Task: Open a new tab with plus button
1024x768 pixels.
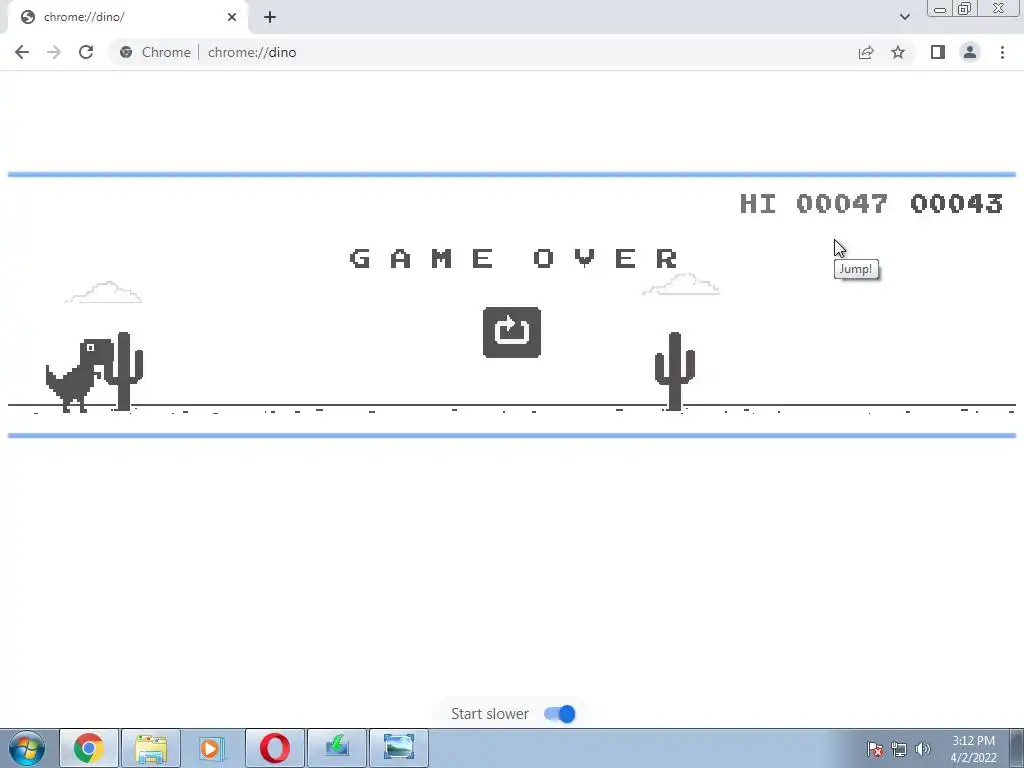Action: [x=270, y=17]
